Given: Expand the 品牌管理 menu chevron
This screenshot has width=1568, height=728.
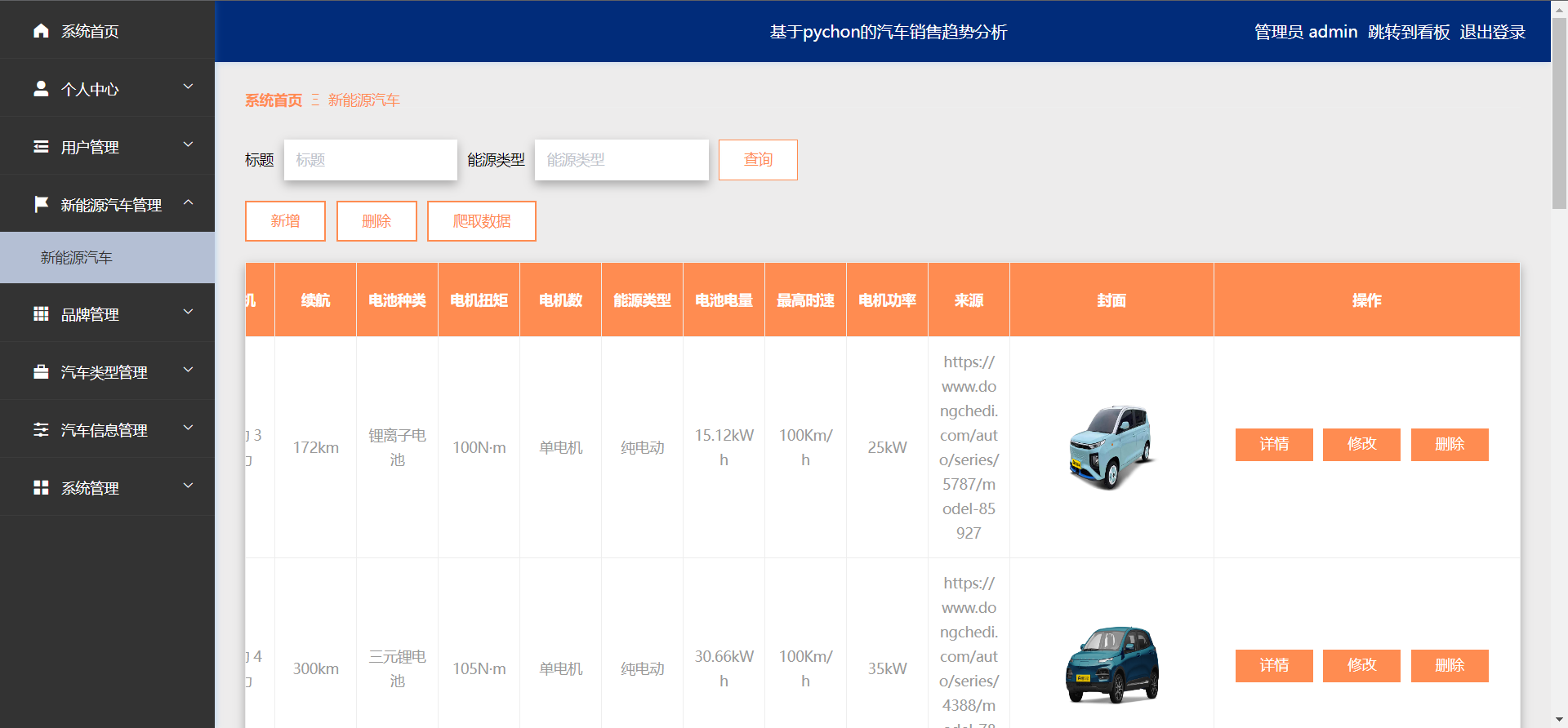Looking at the screenshot, I should [188, 312].
